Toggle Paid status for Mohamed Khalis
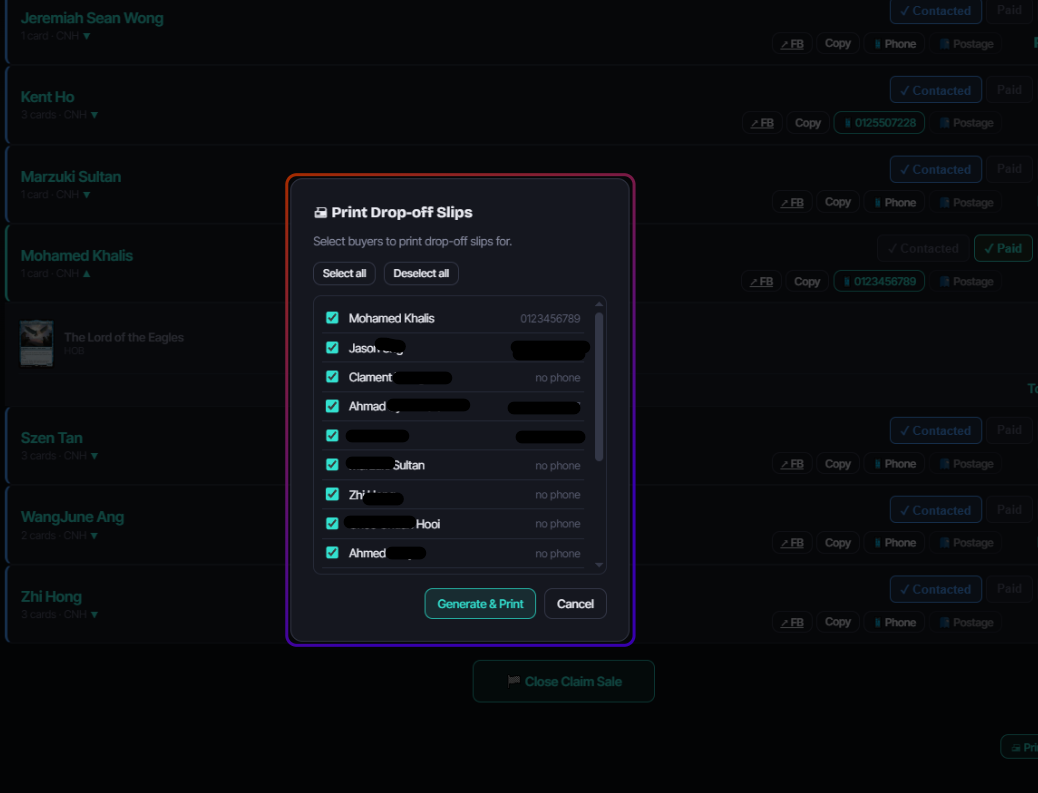 click(1003, 248)
